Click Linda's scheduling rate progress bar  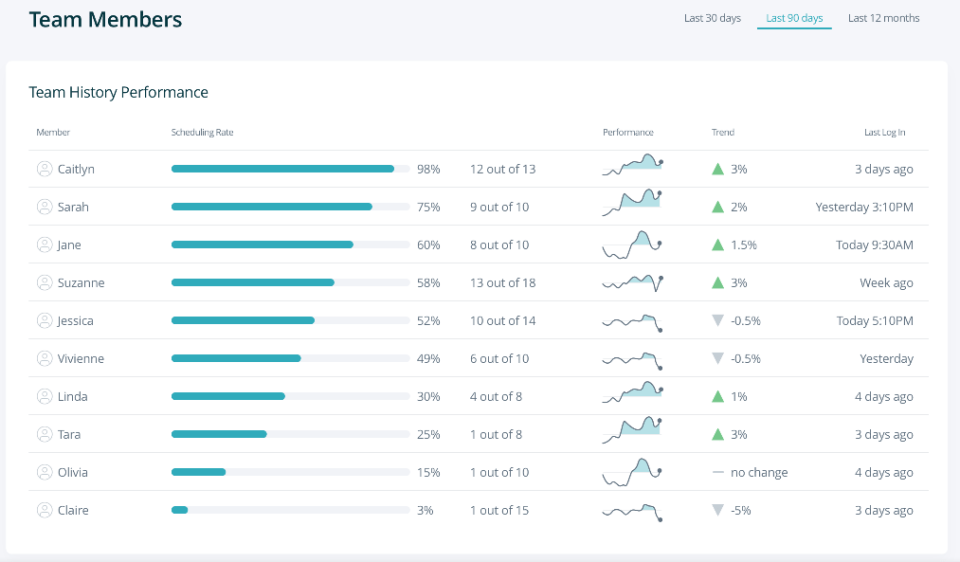[x=290, y=397]
